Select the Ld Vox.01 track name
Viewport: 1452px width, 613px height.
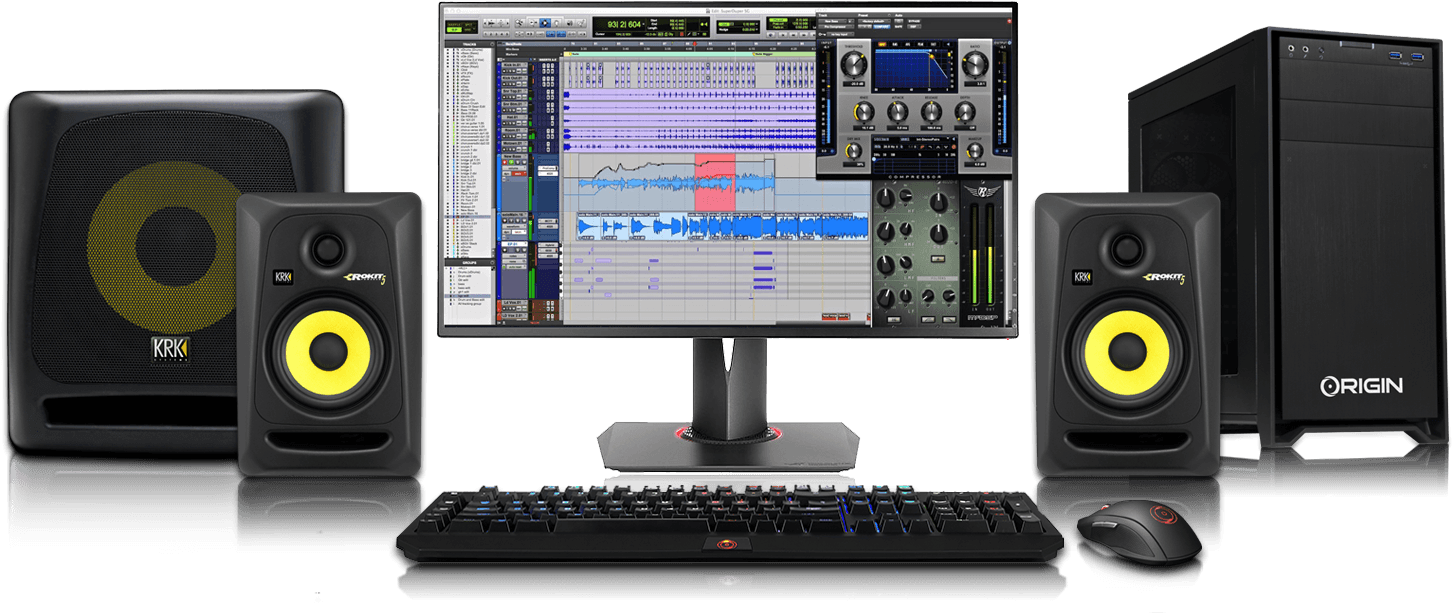pos(514,303)
